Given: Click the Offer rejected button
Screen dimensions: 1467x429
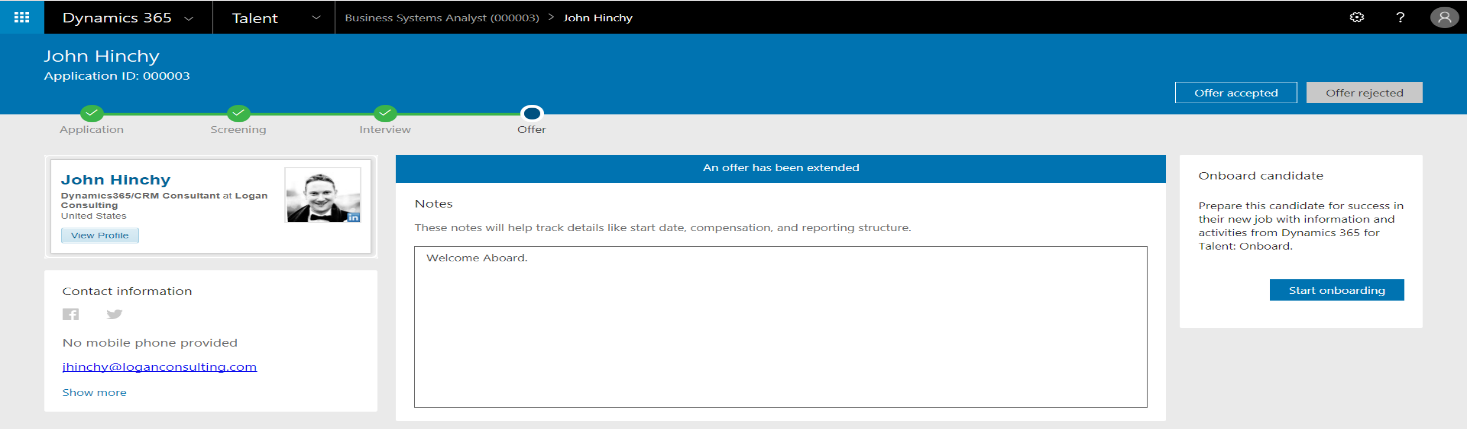Looking at the screenshot, I should point(1364,93).
